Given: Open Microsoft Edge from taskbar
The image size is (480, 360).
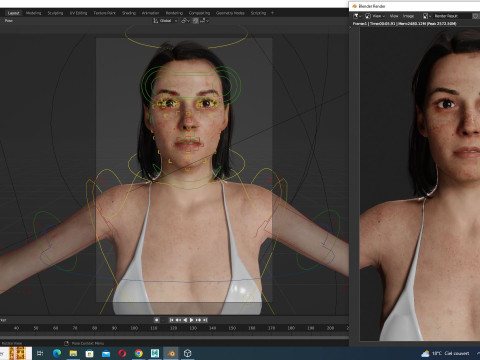Looking at the screenshot, I should point(57,353).
